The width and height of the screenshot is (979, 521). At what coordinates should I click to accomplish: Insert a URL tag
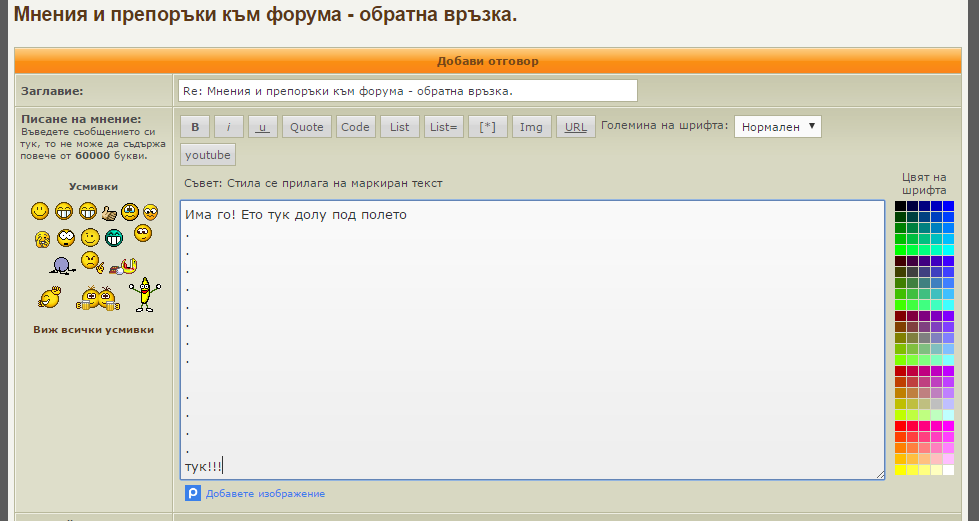[576, 127]
